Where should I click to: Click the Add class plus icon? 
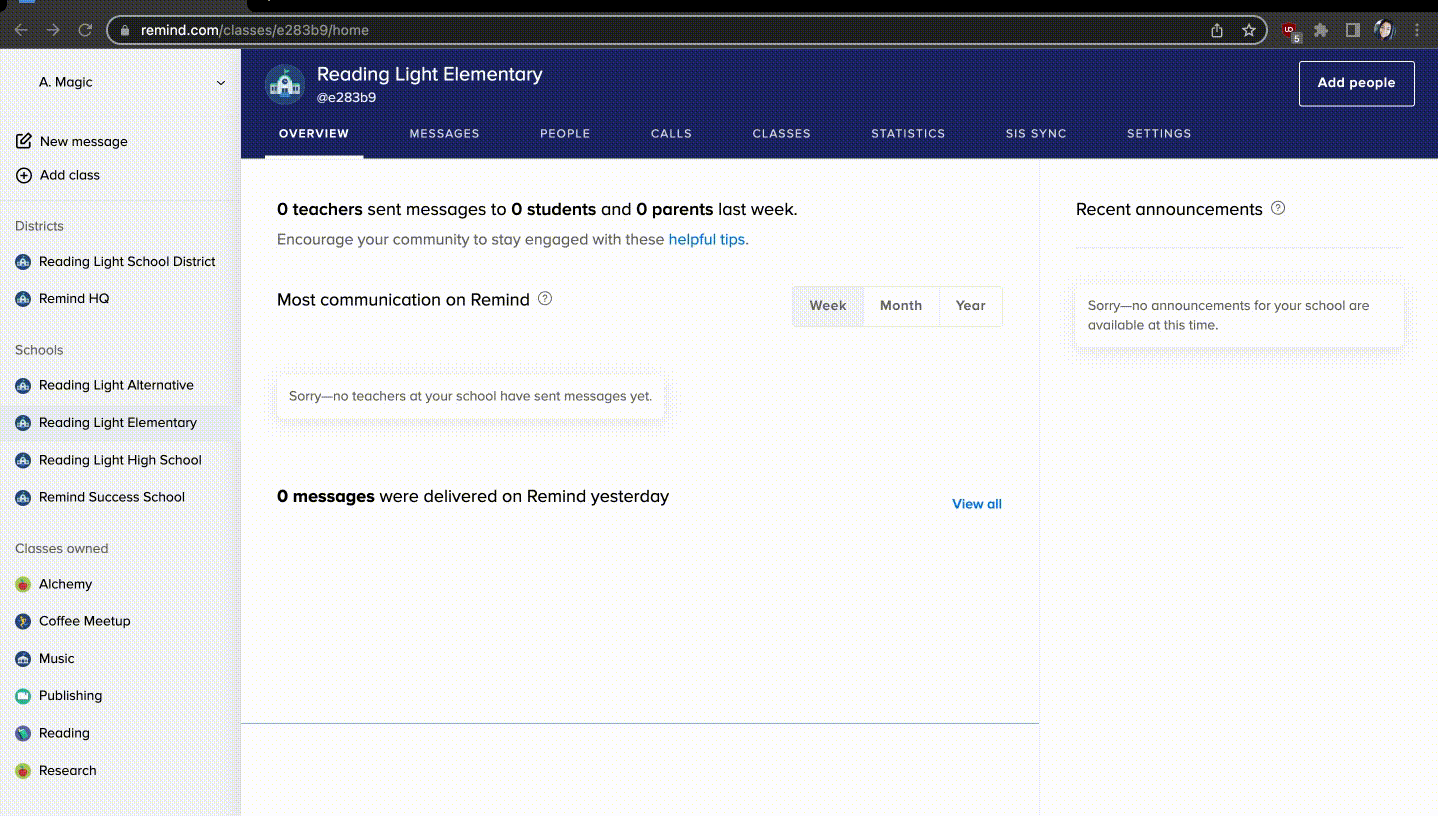click(x=24, y=175)
